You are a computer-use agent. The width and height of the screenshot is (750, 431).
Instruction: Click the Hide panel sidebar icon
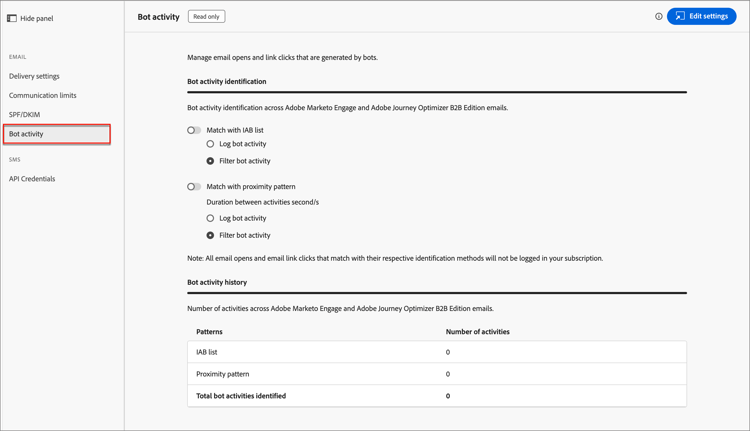(x=12, y=18)
